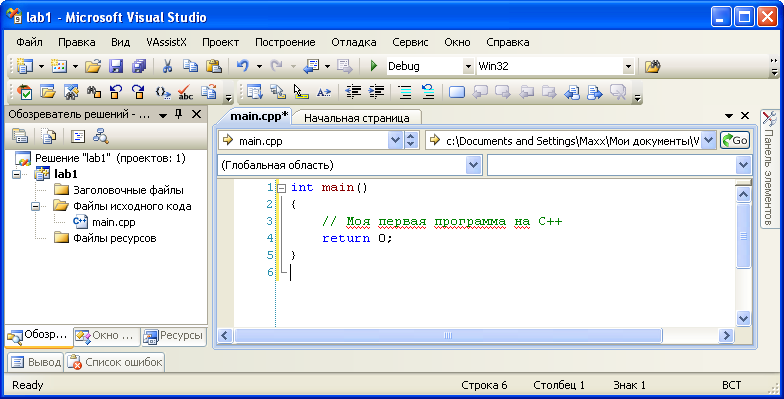This screenshot has width=784, height=399.
Task: Comment out selected lines icon
Action: pyautogui.click(x=404, y=92)
